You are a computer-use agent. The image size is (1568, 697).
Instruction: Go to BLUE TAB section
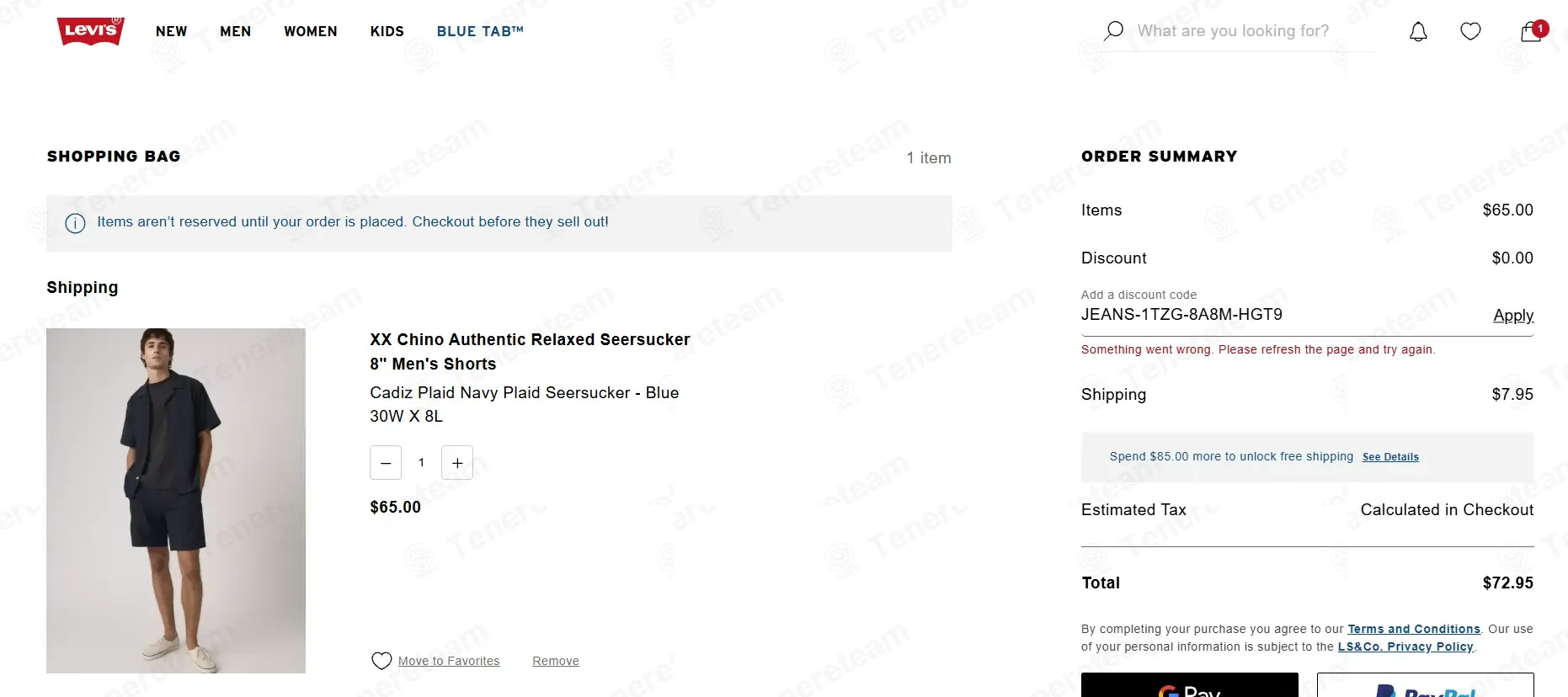[480, 31]
